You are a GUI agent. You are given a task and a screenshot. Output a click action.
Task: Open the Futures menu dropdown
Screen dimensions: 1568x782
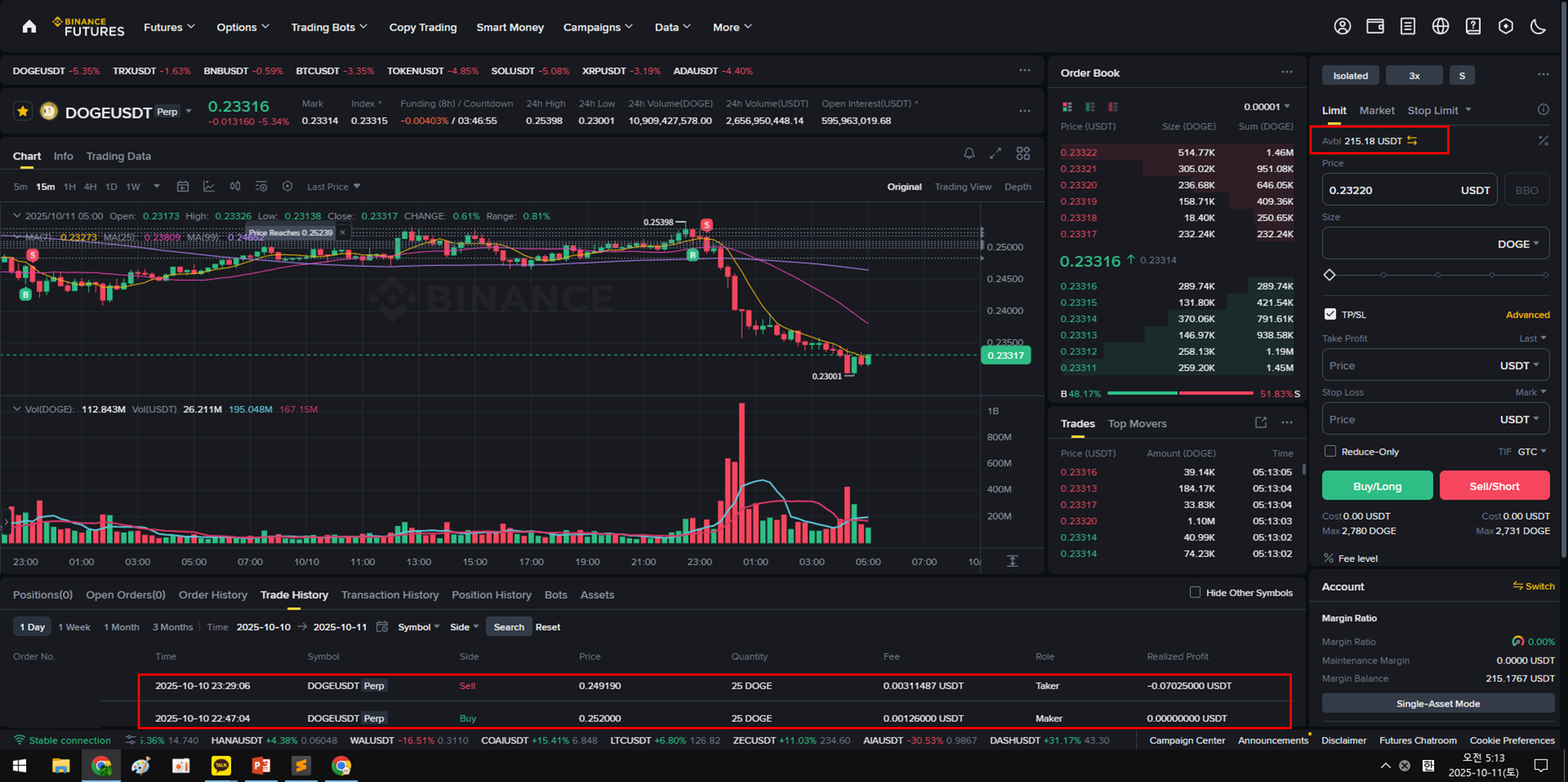tap(169, 27)
